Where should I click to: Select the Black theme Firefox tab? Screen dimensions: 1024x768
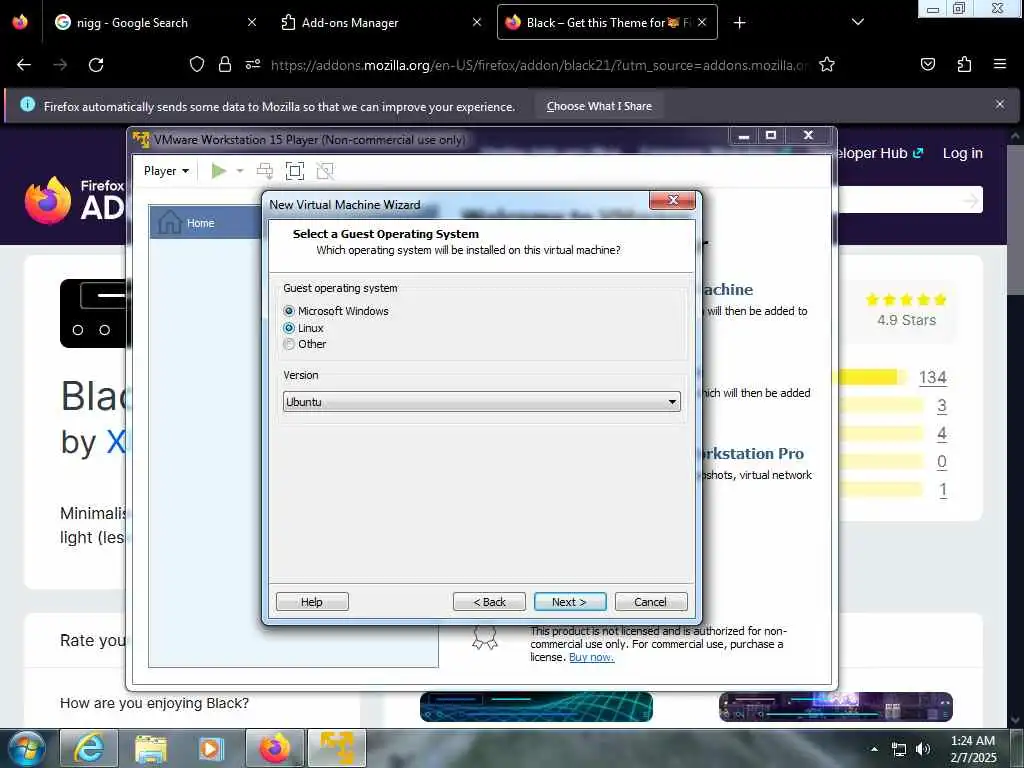[x=607, y=22]
